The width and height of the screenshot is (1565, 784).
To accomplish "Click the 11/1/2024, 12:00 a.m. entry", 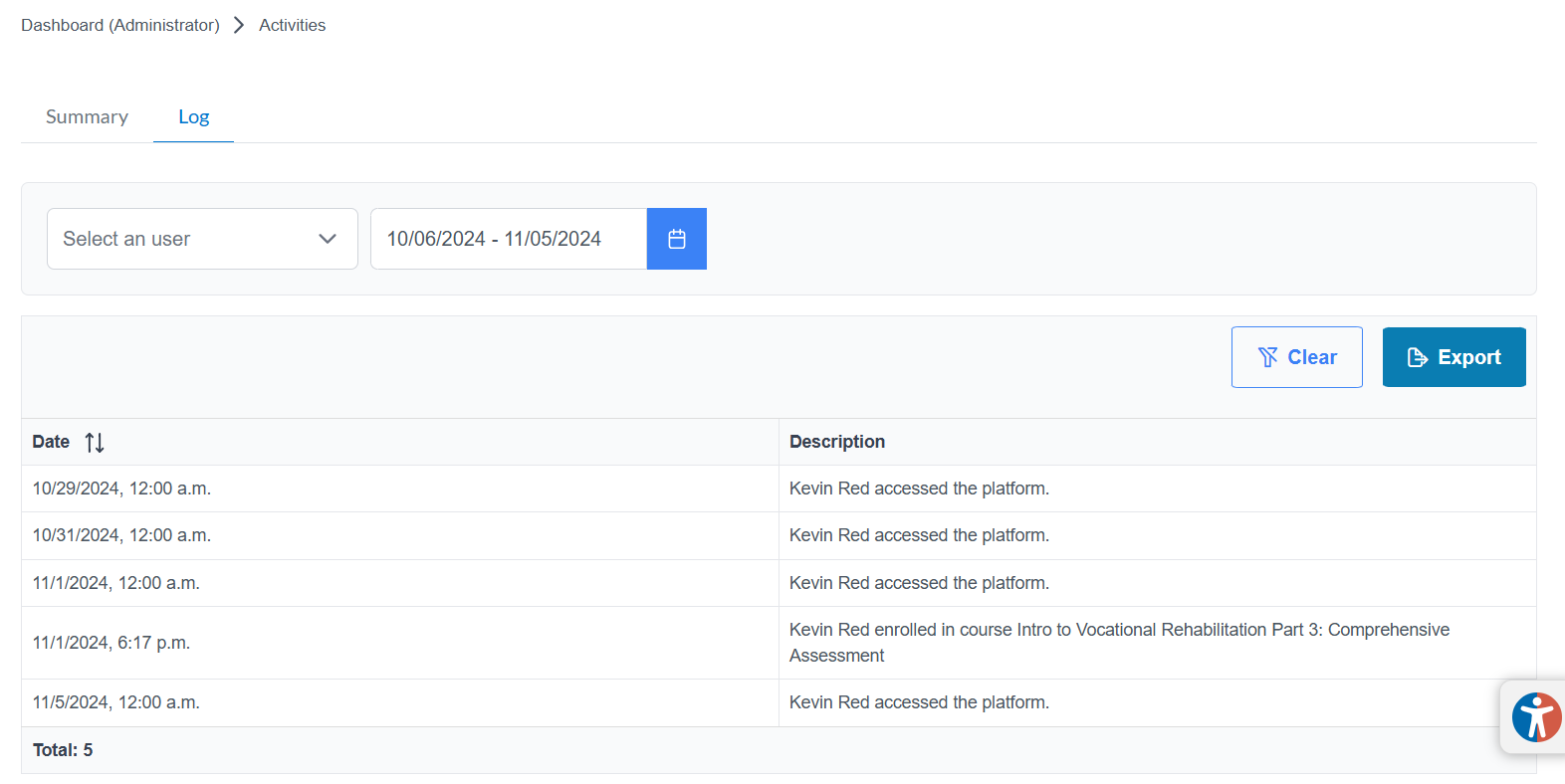I will (x=115, y=583).
